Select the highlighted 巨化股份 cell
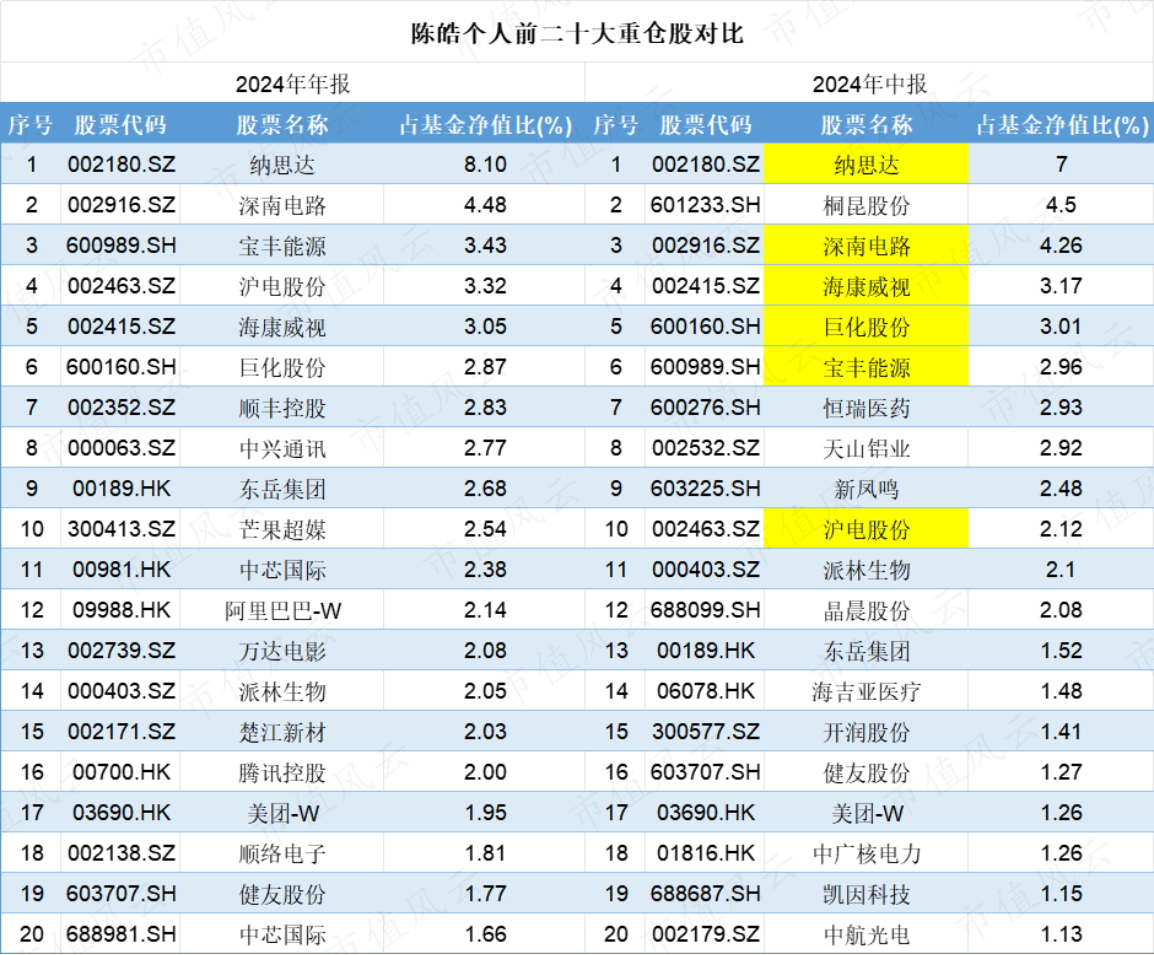Screen dimensions: 1154x955 866,326
